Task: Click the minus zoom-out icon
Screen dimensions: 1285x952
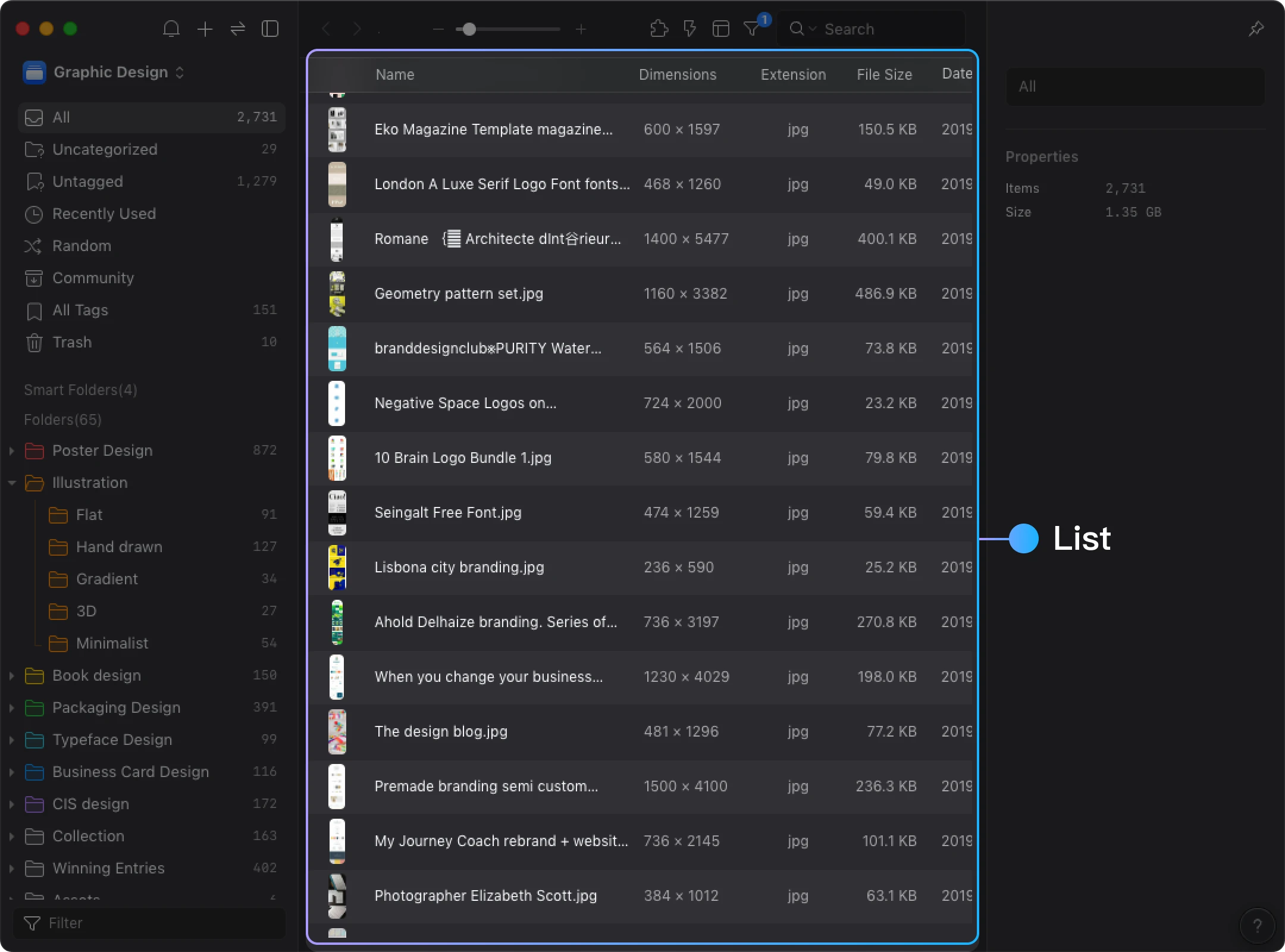Action: point(438,29)
